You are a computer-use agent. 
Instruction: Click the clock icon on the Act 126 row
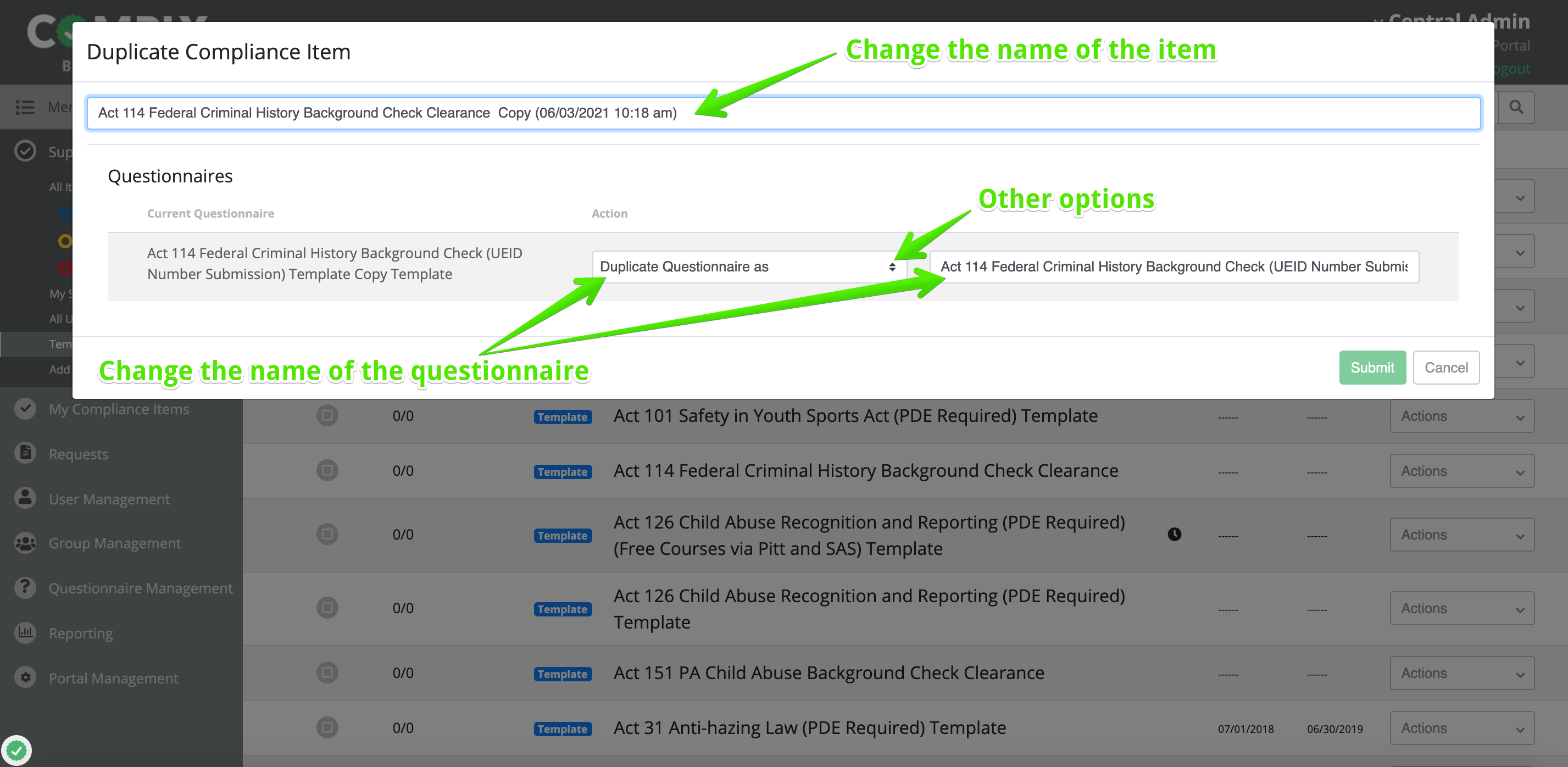click(x=1174, y=534)
